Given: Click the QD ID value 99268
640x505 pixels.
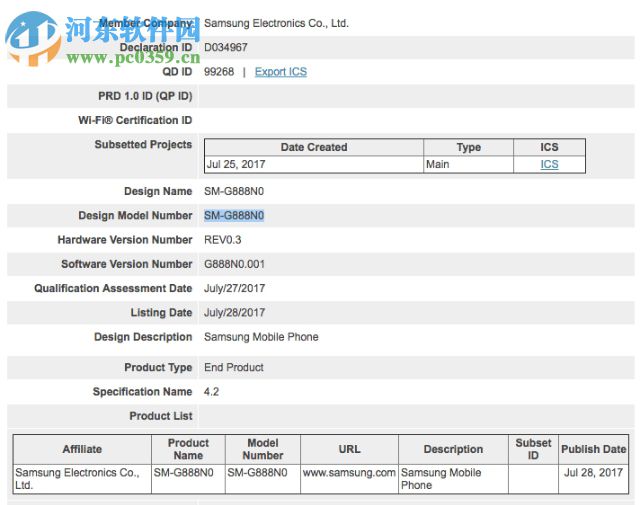Looking at the screenshot, I should point(219,72).
